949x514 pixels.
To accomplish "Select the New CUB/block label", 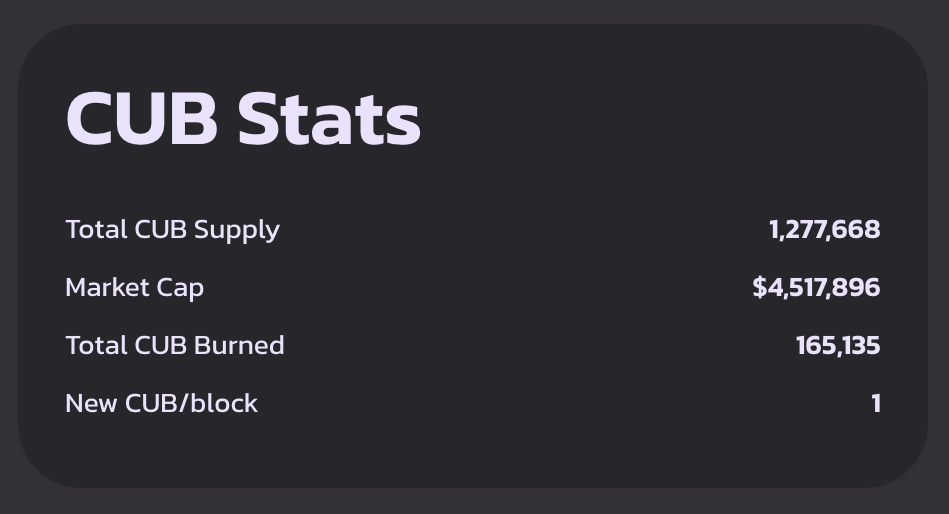I will coord(161,404).
